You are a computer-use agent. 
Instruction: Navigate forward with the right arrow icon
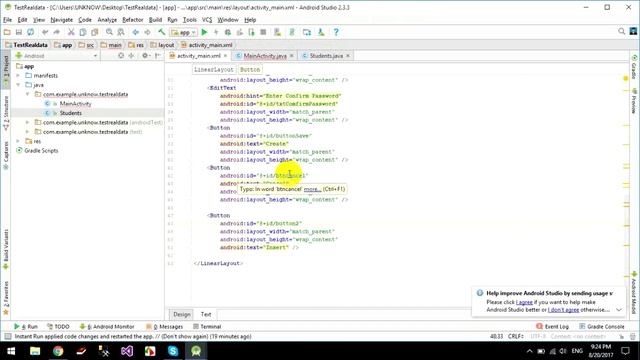tap(147, 32)
